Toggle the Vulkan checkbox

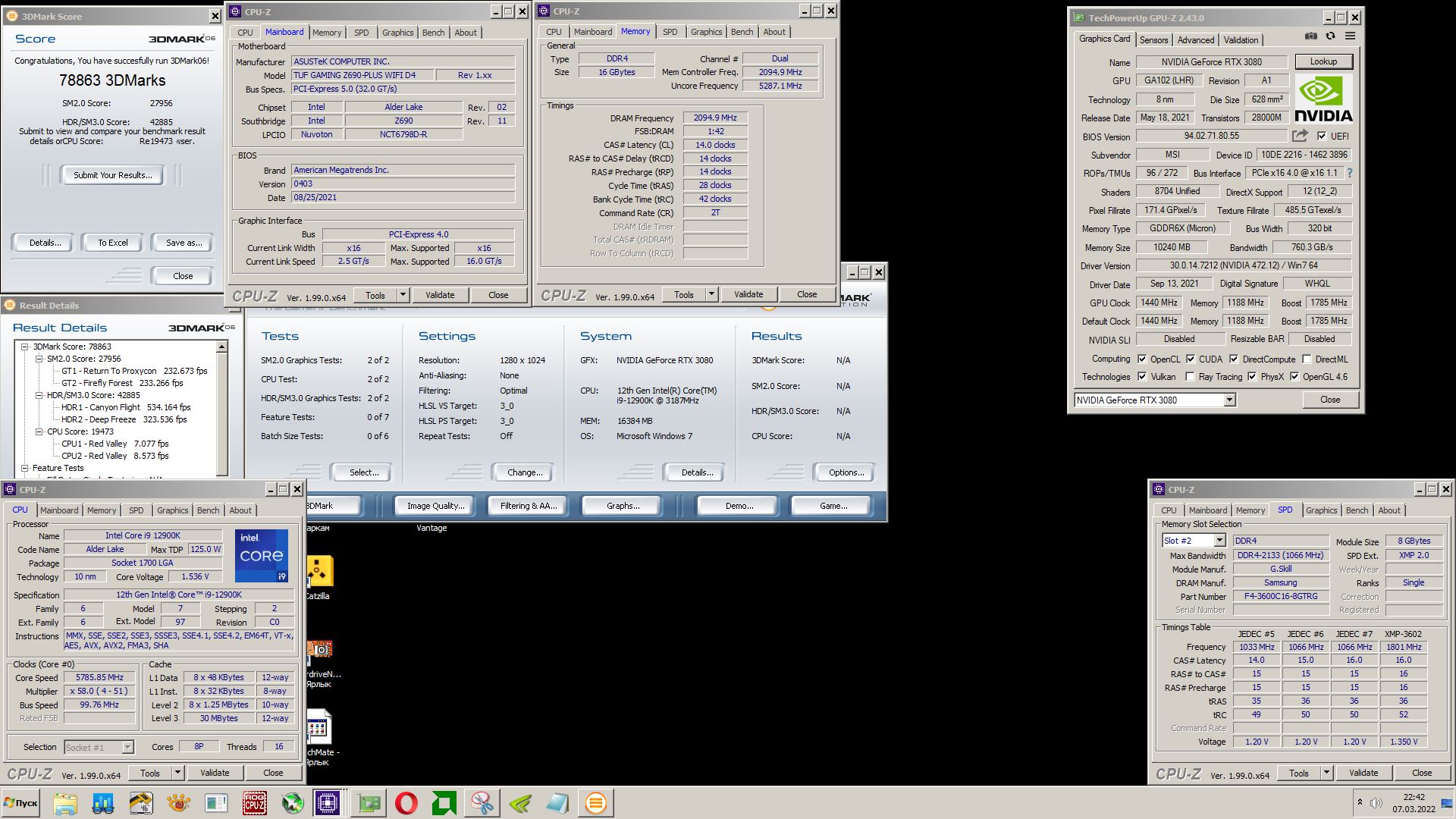click(1142, 377)
